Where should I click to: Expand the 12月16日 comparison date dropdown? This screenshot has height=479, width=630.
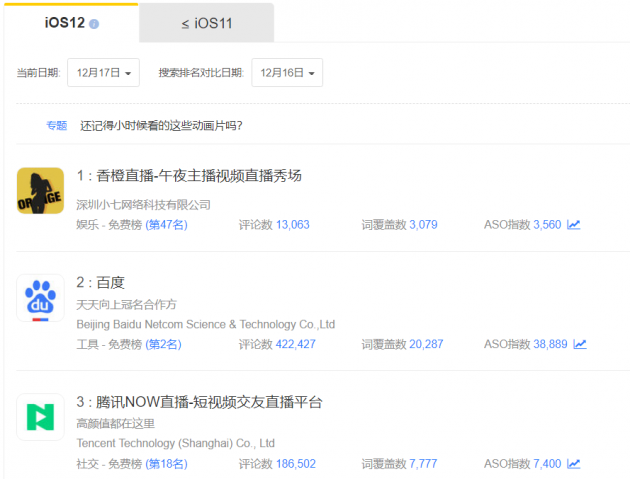(x=287, y=73)
